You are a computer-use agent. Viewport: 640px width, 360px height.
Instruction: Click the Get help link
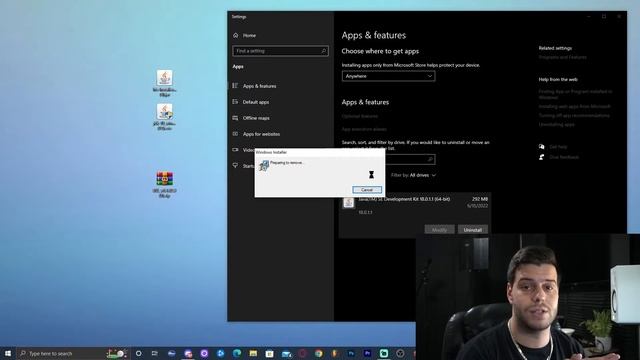(x=558, y=147)
